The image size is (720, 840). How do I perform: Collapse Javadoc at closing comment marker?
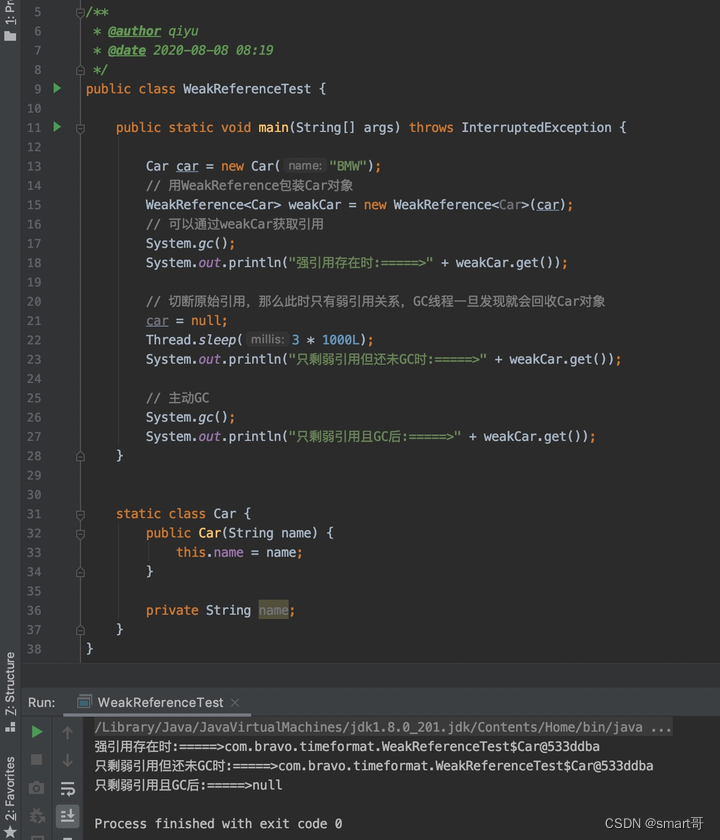tap(80, 70)
